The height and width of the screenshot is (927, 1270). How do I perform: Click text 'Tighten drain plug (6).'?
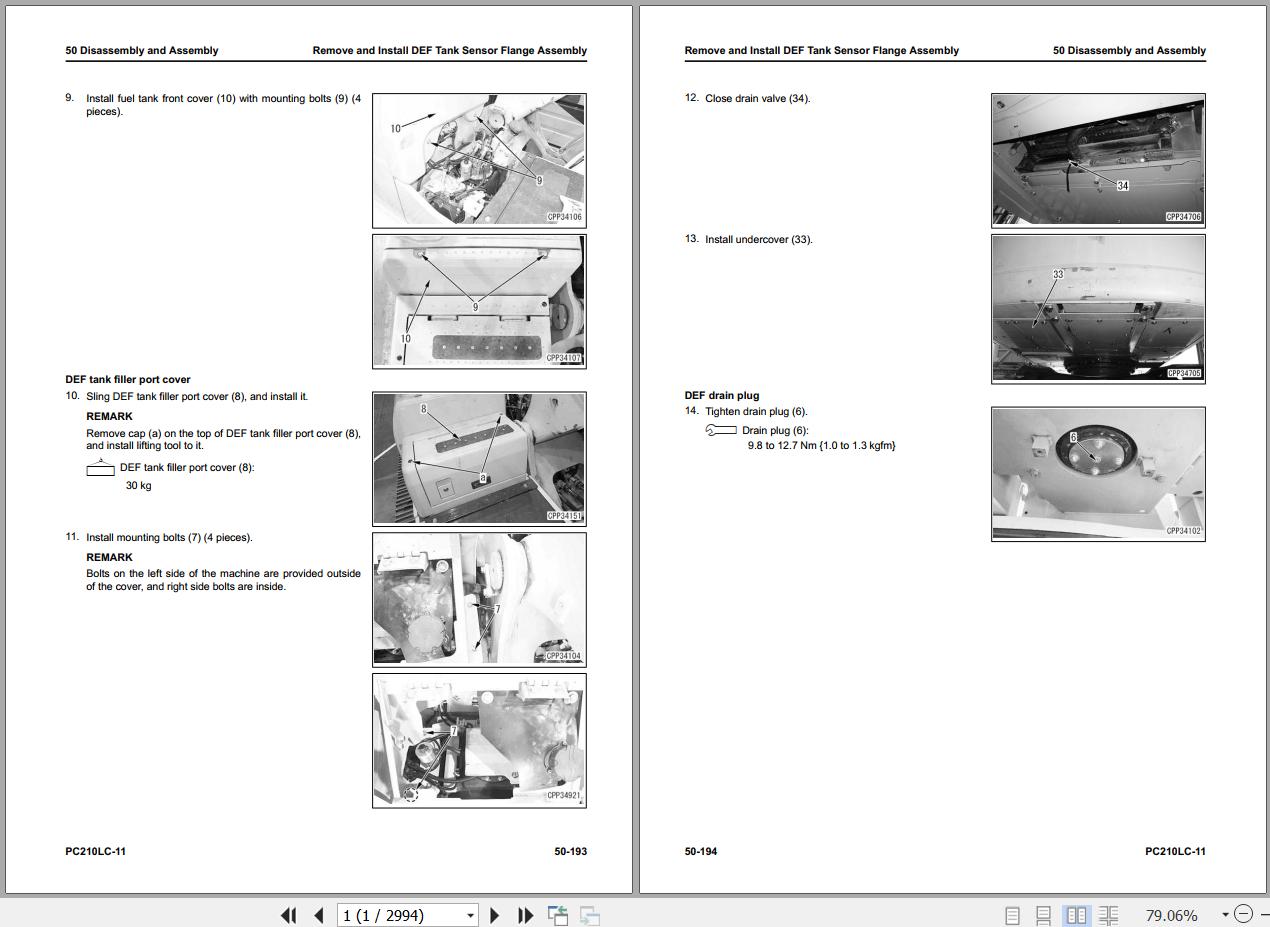756,412
